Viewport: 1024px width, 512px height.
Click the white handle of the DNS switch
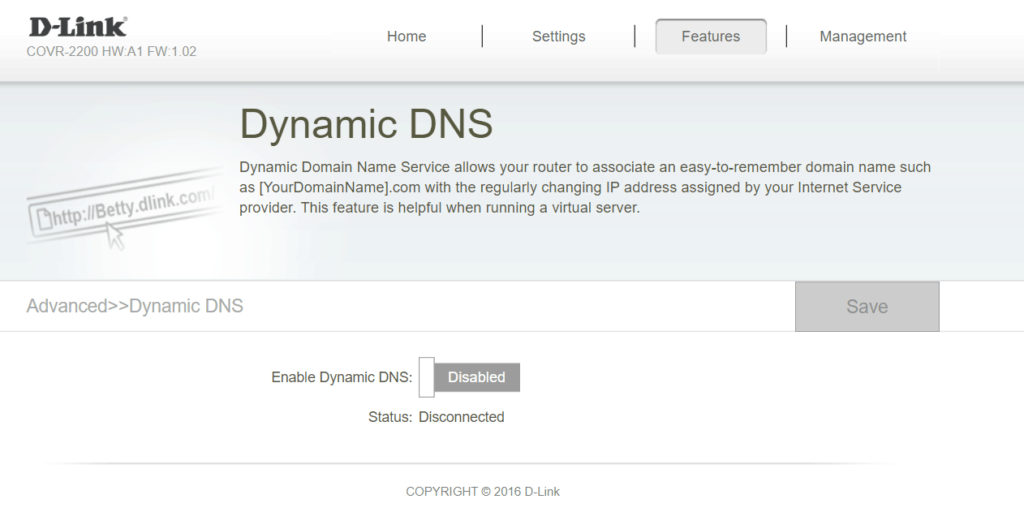(426, 377)
